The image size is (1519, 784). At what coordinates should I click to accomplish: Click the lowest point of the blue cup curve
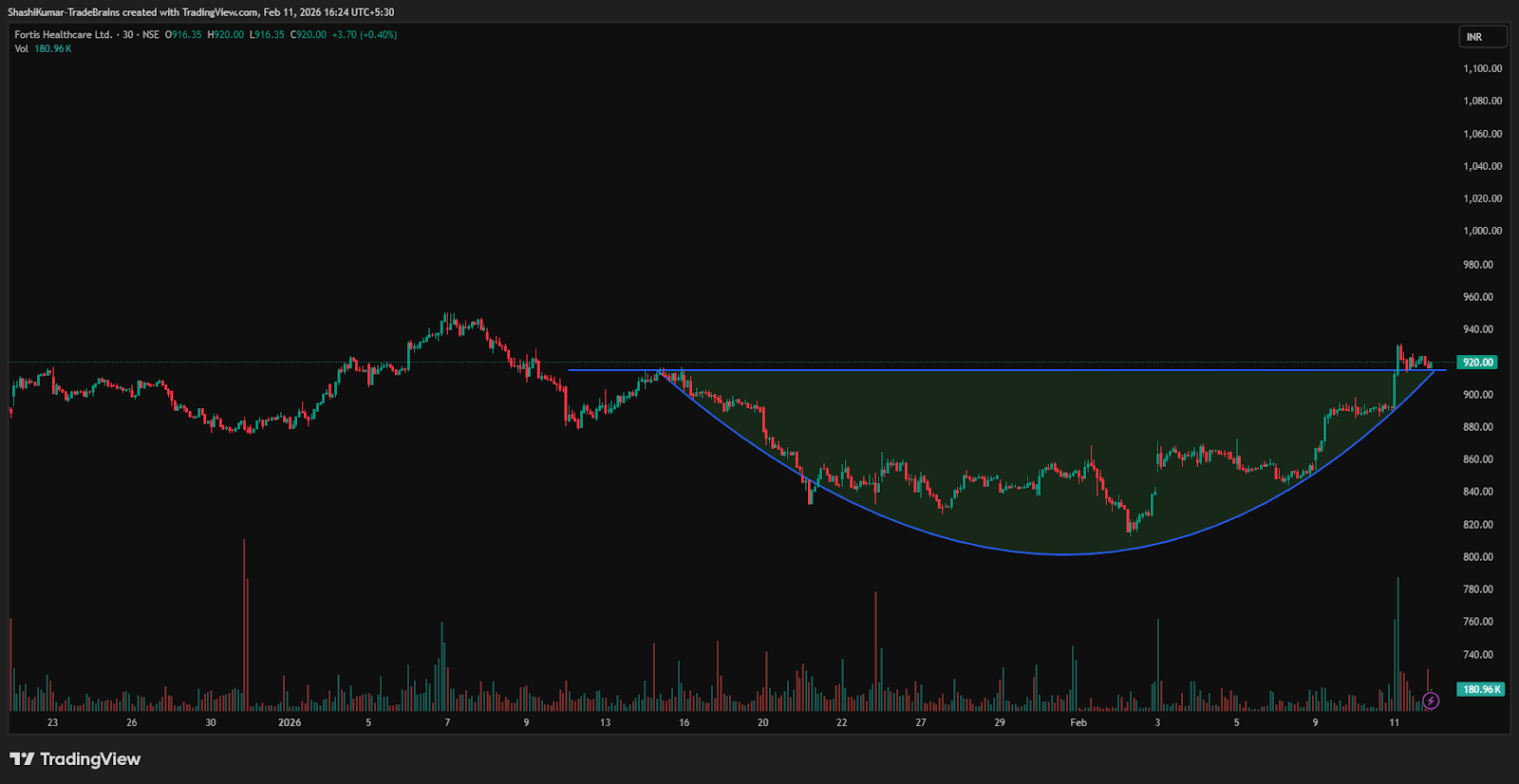1063,554
